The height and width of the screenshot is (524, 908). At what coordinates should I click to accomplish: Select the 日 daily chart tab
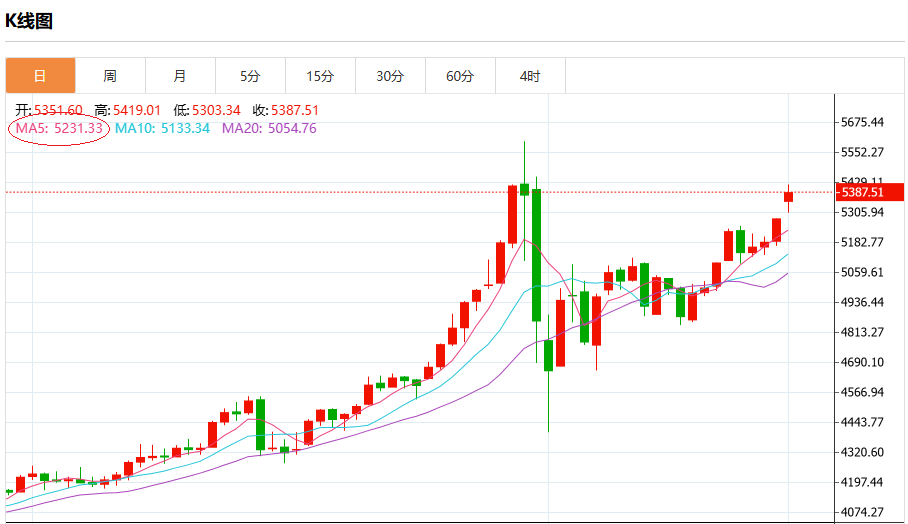[40, 76]
